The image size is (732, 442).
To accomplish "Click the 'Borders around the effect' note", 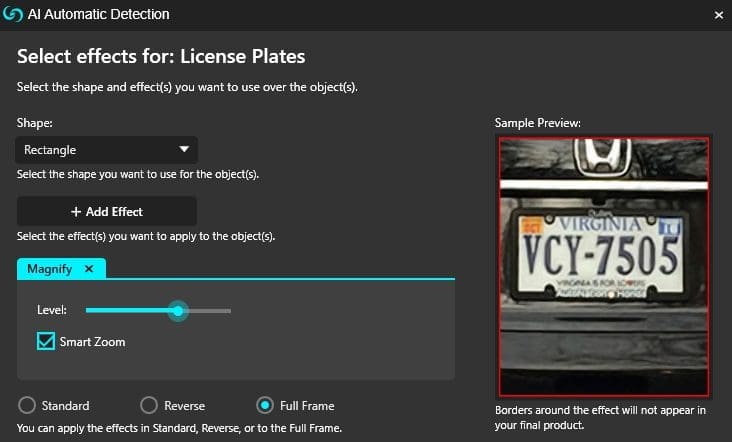I will click(600, 417).
